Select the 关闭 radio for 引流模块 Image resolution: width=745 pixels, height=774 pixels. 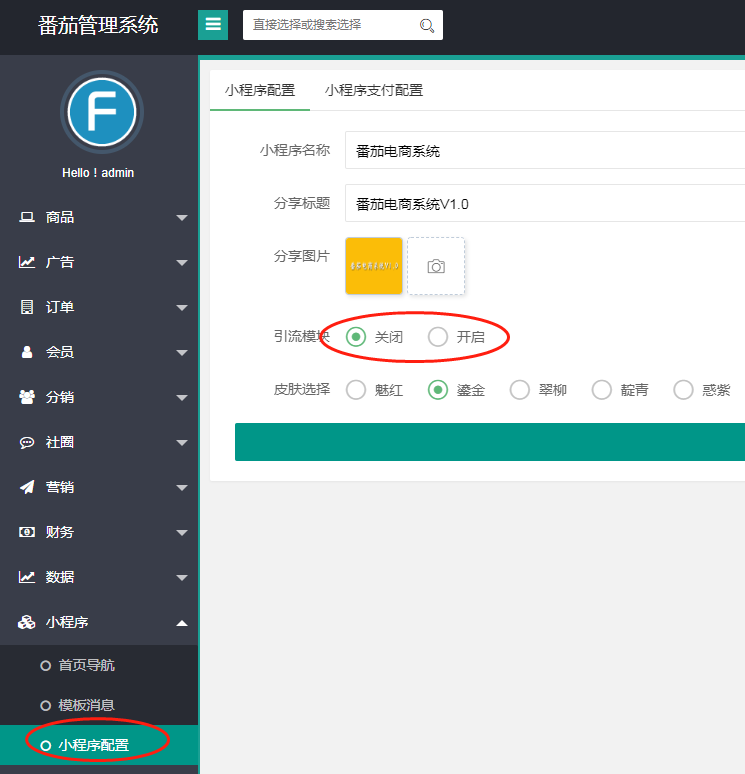356,337
